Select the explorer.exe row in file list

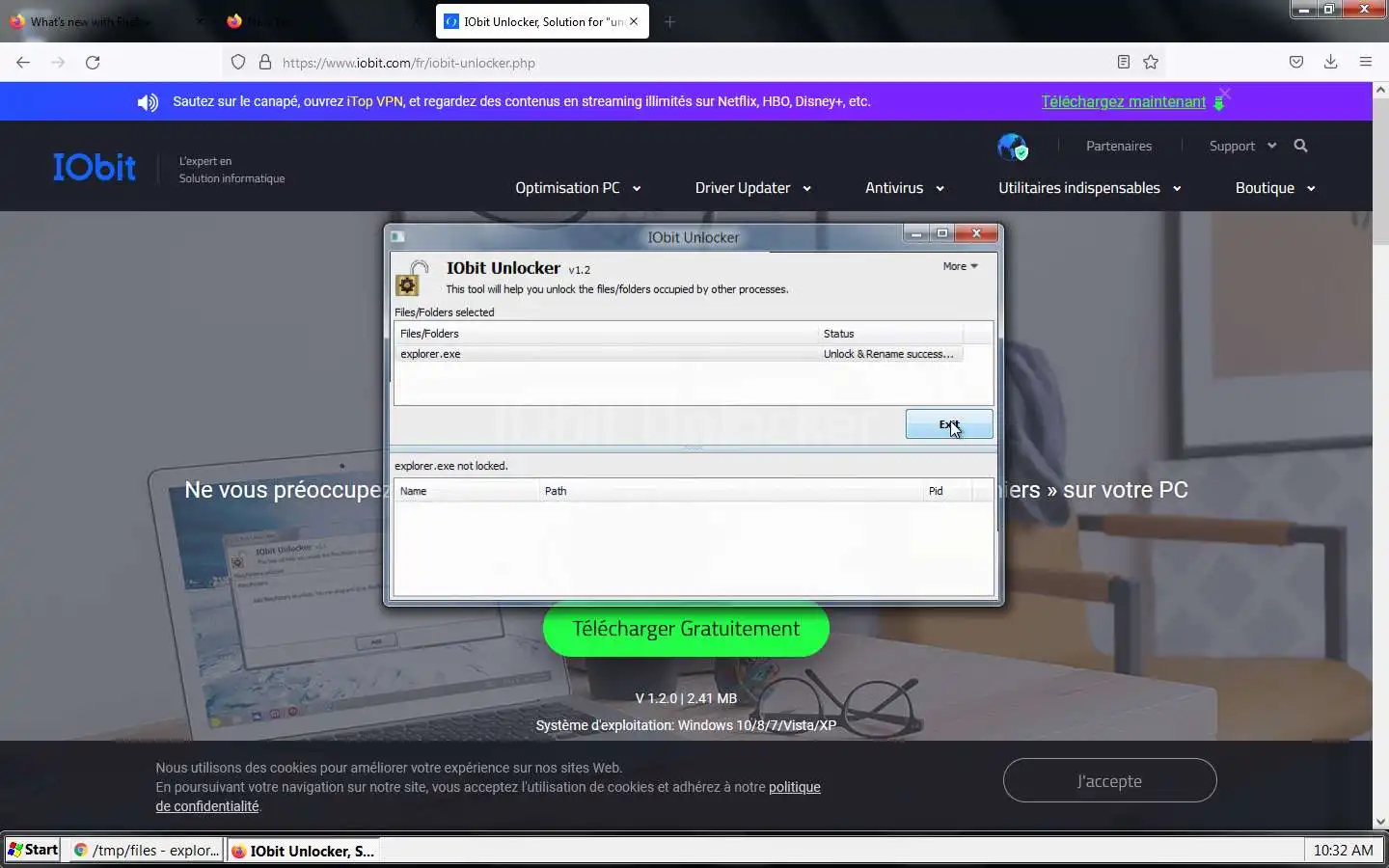point(678,354)
